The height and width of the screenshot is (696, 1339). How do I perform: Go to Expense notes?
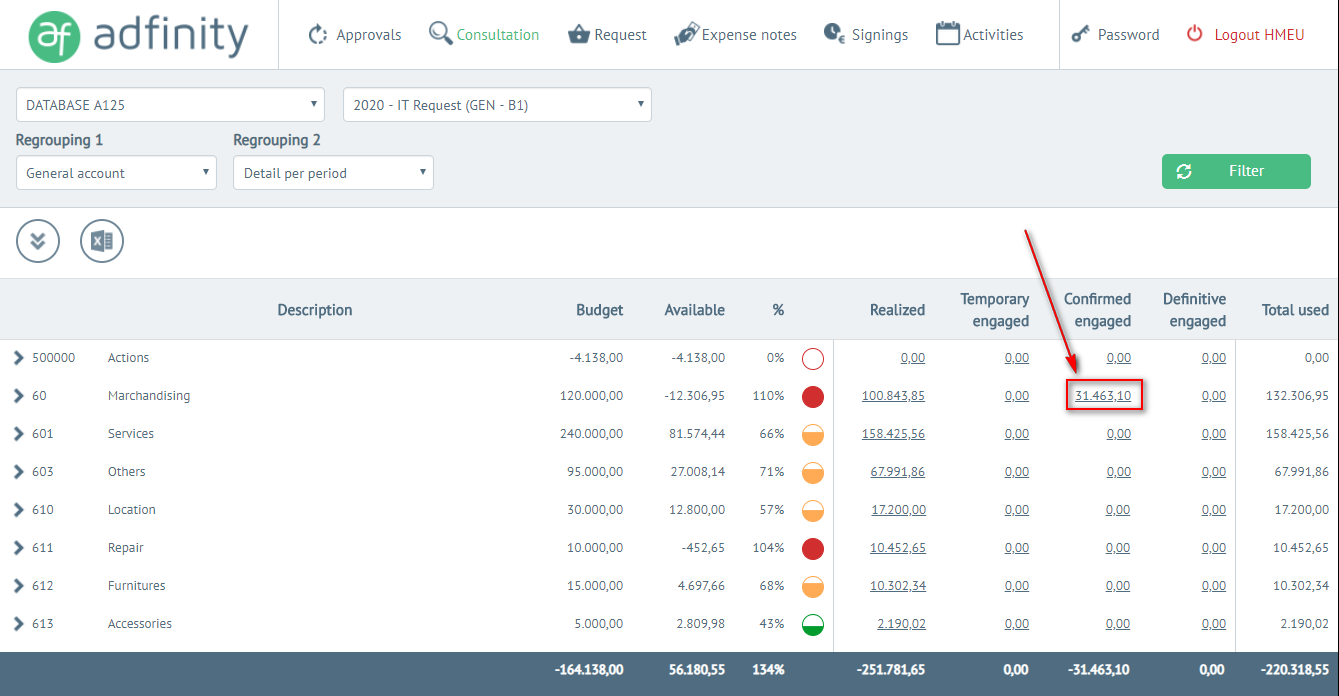point(736,35)
